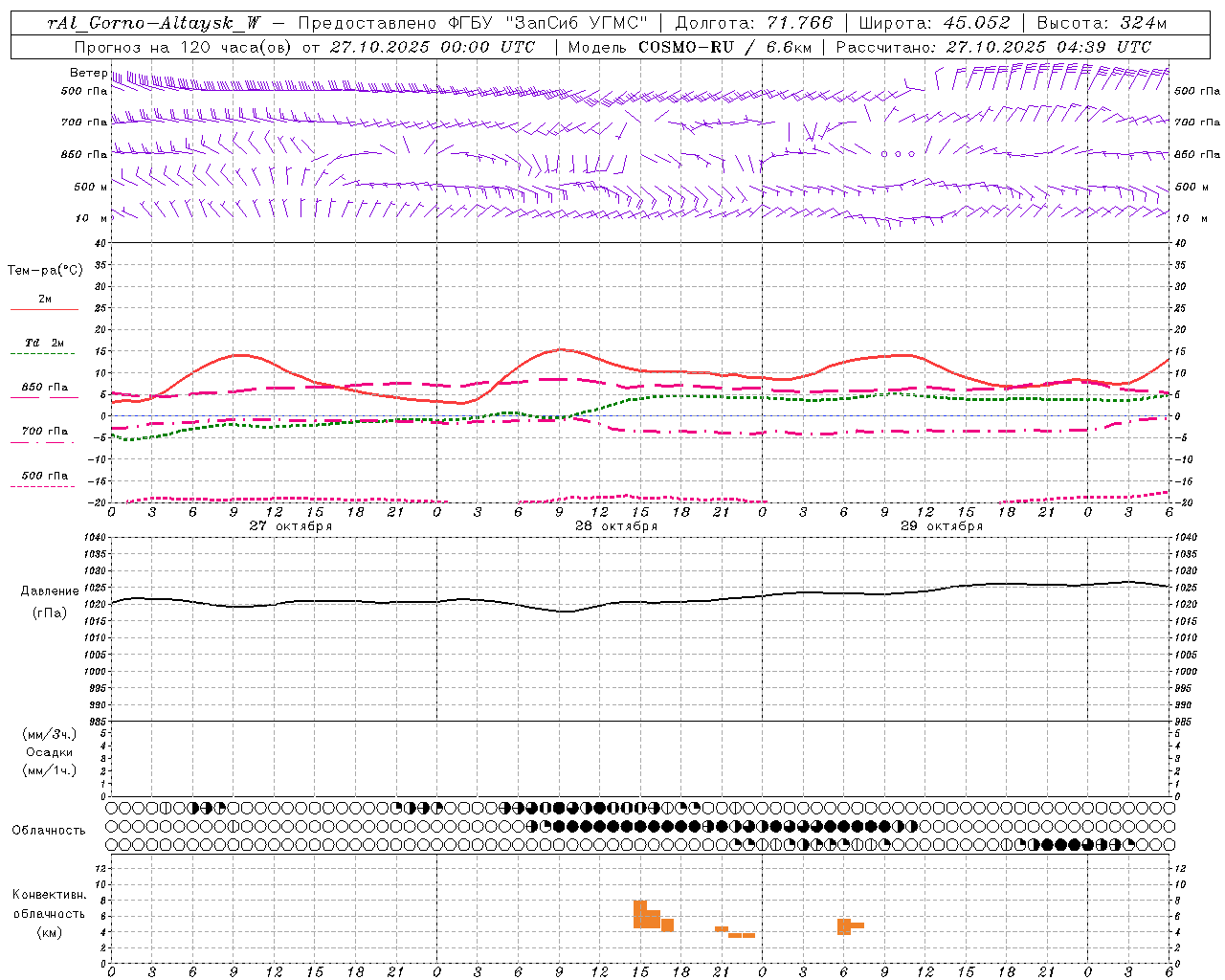Select the Осадки precipitation label

50,752
